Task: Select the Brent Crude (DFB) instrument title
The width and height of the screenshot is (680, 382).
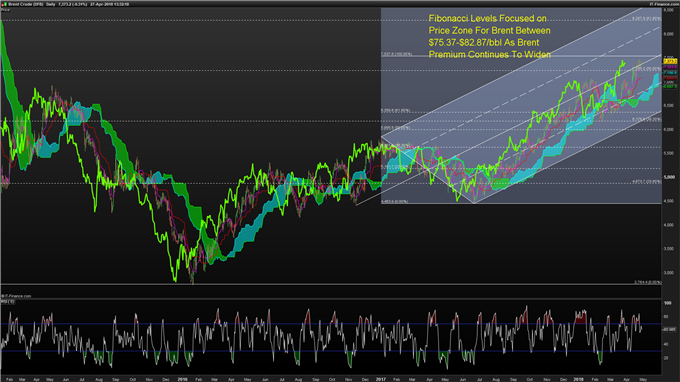Action: [26, 4]
